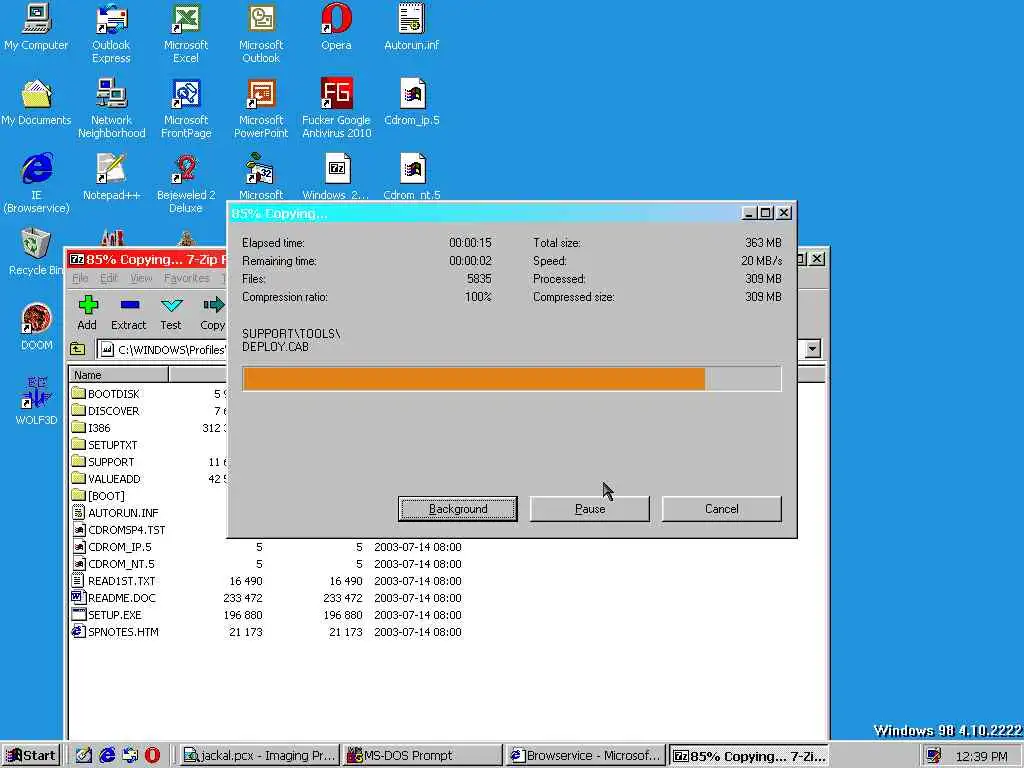Pause the copying operation
Screen dimensions: 1024x768
click(590, 509)
